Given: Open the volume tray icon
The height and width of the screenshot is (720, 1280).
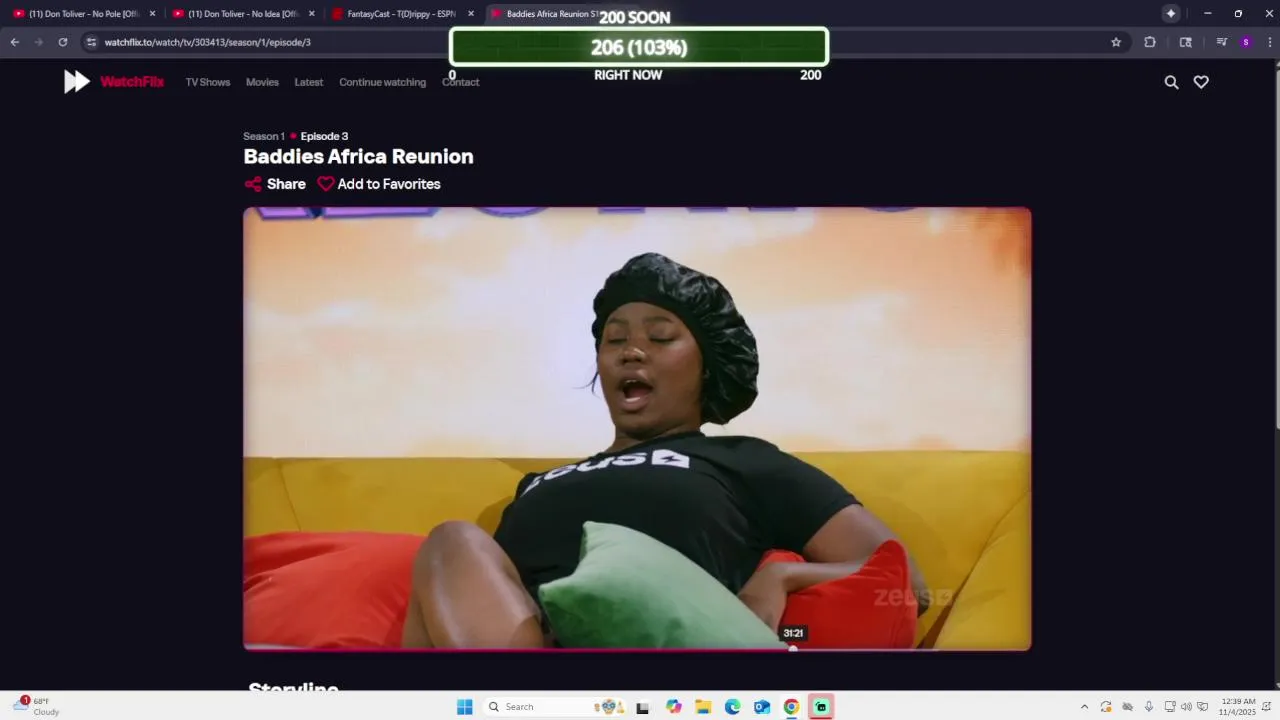Looking at the screenshot, I should (1186, 707).
